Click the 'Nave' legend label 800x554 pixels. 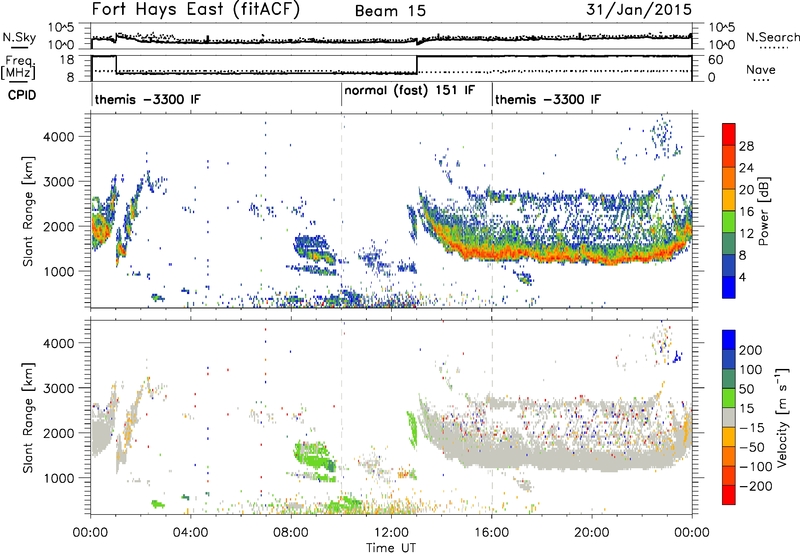point(761,69)
